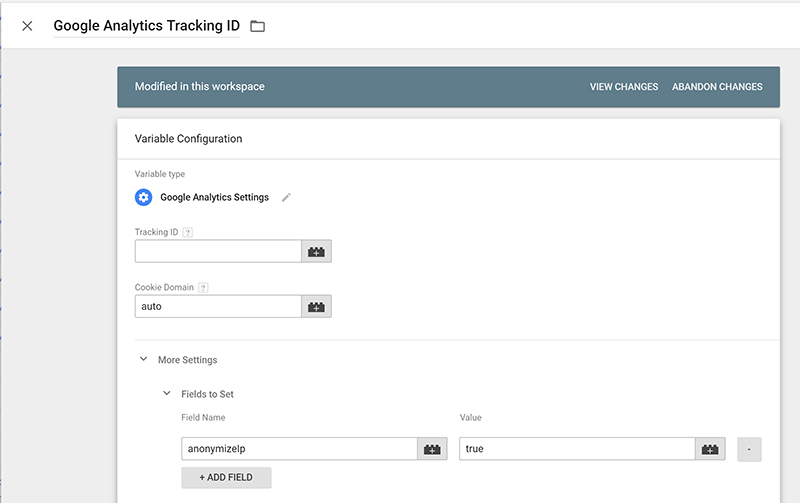The height and width of the screenshot is (503, 800).
Task: Click the Google Analytics Settings gear icon
Action: (x=143, y=197)
